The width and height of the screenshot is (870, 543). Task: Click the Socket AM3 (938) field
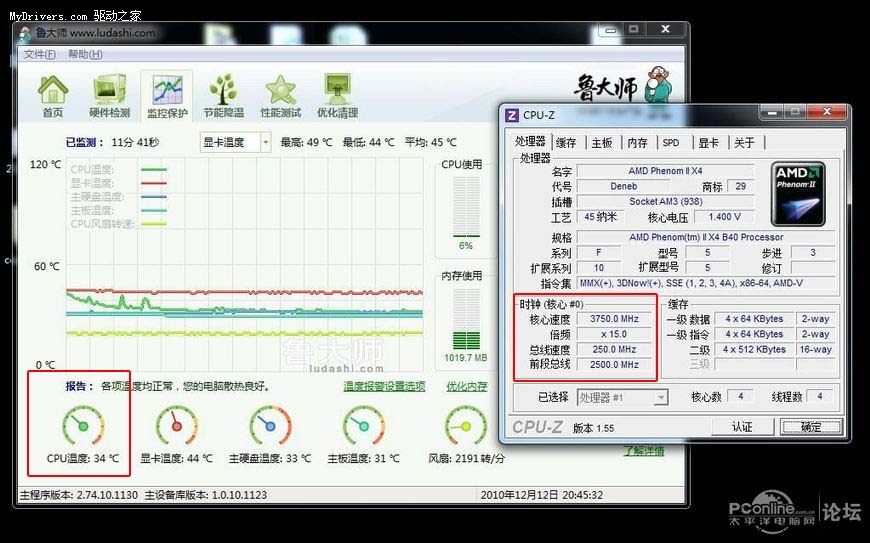pos(665,201)
